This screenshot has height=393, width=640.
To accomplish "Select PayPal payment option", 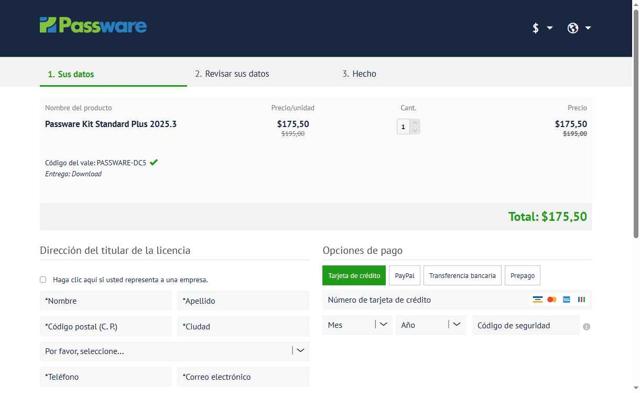I will point(404,275).
